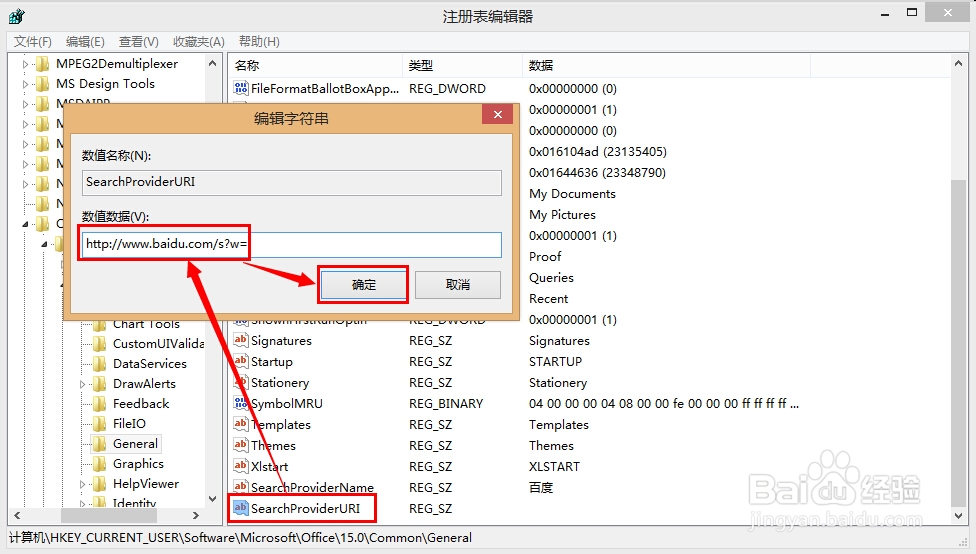Image resolution: width=976 pixels, height=554 pixels.
Task: Maximize the Registry Editor window
Action: pyautogui.click(x=912, y=12)
